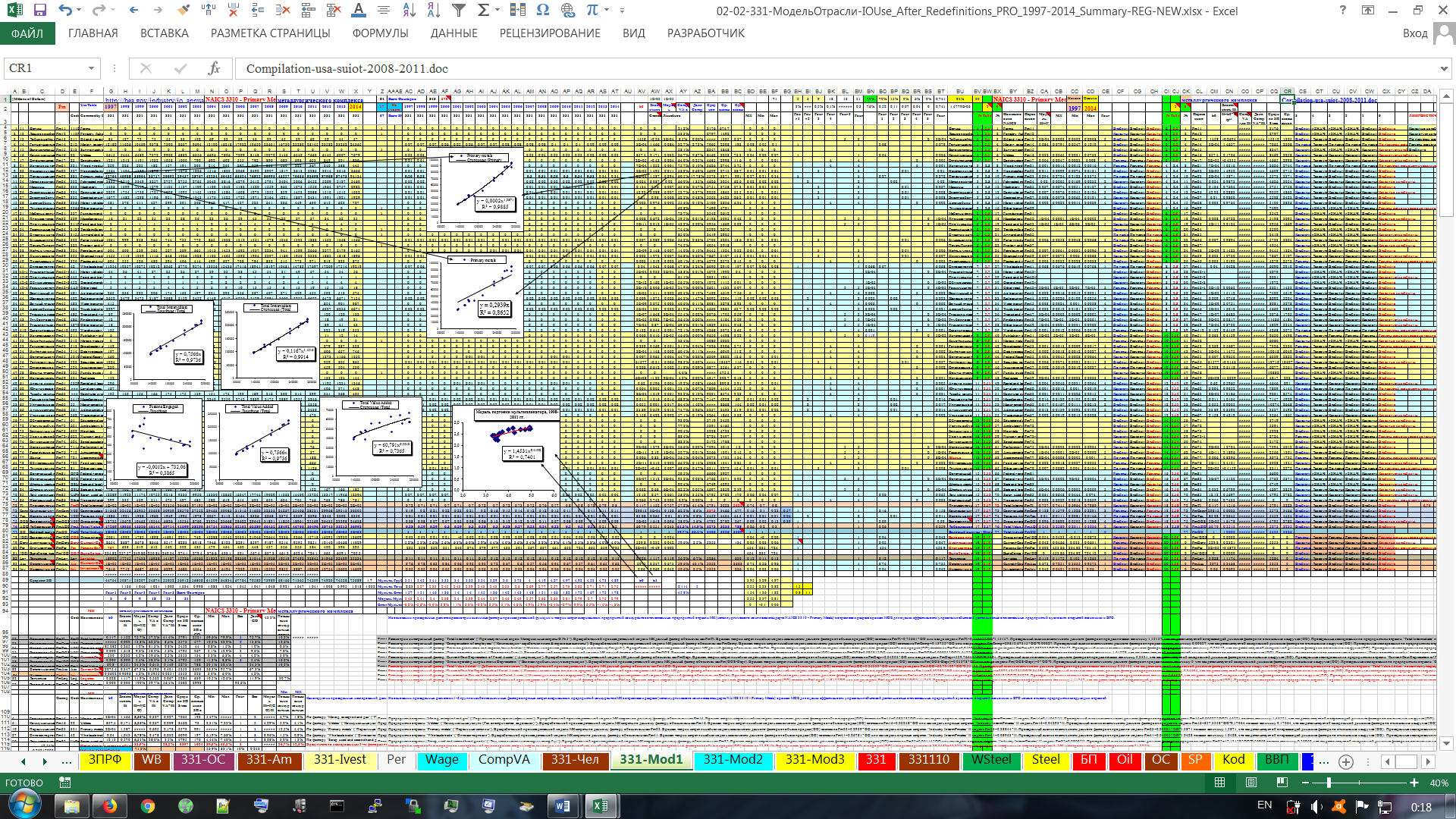Click the zoom slider handle

click(x=1329, y=783)
